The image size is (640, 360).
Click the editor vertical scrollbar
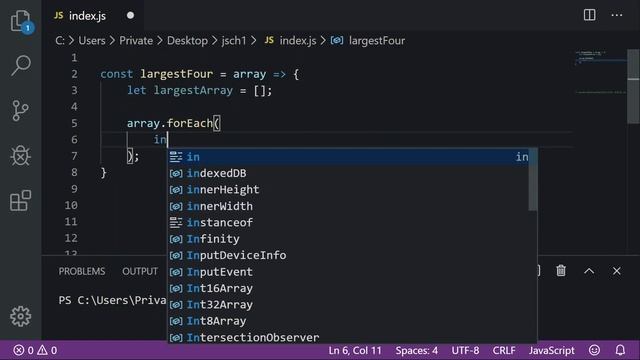[633, 87]
